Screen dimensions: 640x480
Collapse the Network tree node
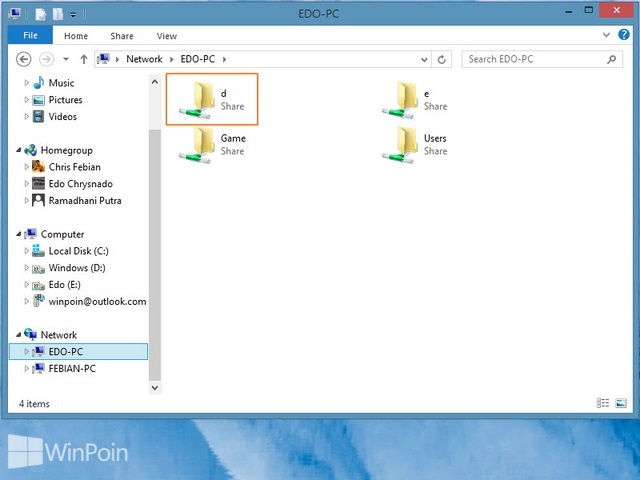pos(18,335)
